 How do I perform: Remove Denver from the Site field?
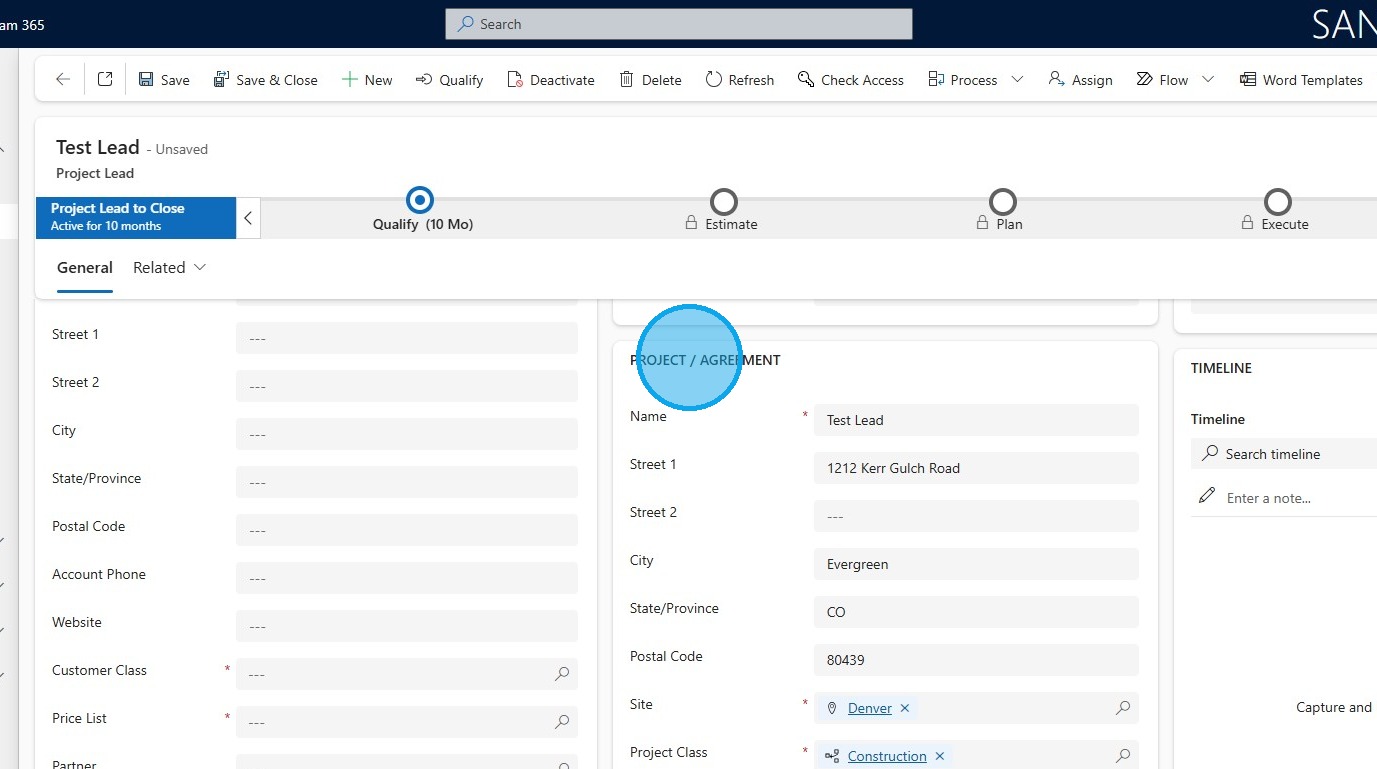point(905,708)
